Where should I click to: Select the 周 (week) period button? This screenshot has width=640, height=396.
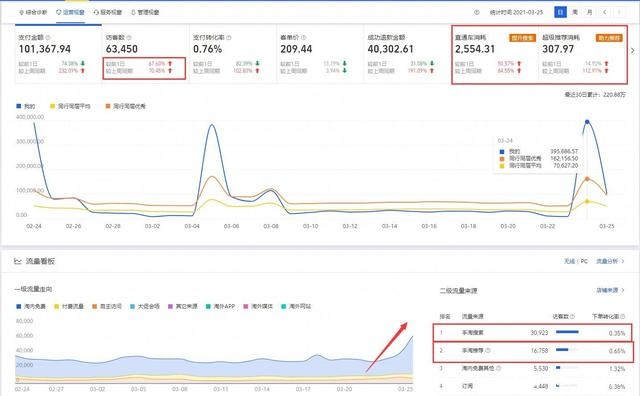coord(575,12)
